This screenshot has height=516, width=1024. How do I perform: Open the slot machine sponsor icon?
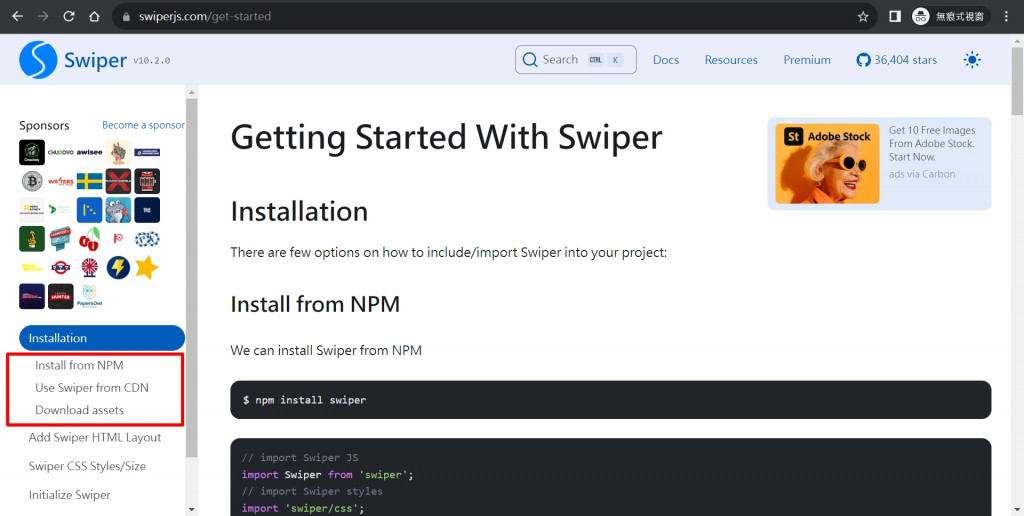(x=147, y=181)
